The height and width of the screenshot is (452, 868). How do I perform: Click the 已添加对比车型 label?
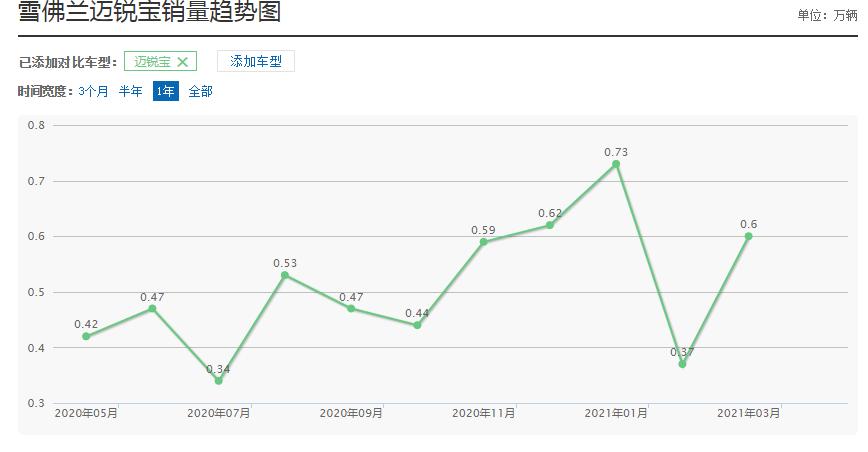click(68, 62)
